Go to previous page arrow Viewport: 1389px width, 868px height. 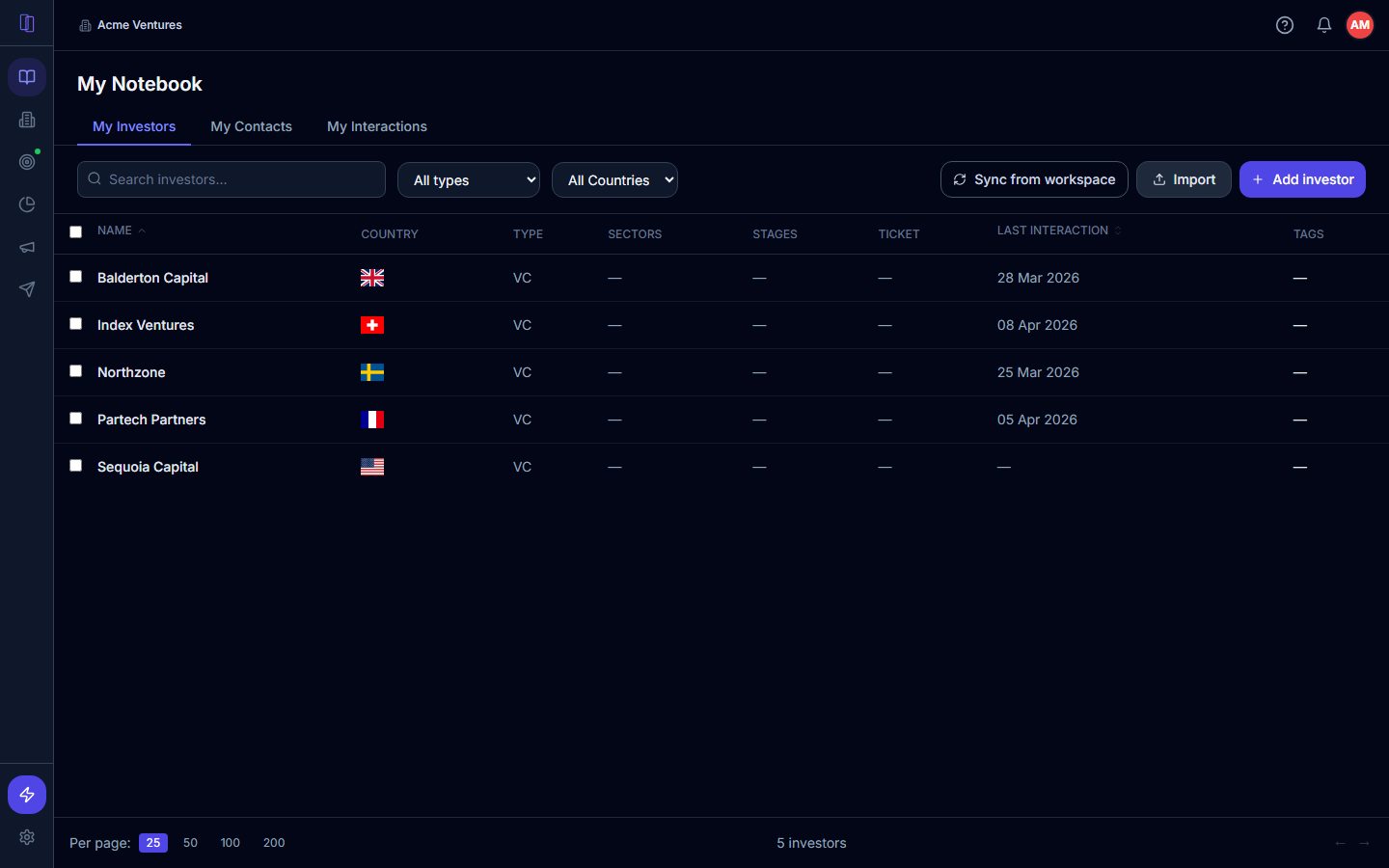tap(1340, 843)
